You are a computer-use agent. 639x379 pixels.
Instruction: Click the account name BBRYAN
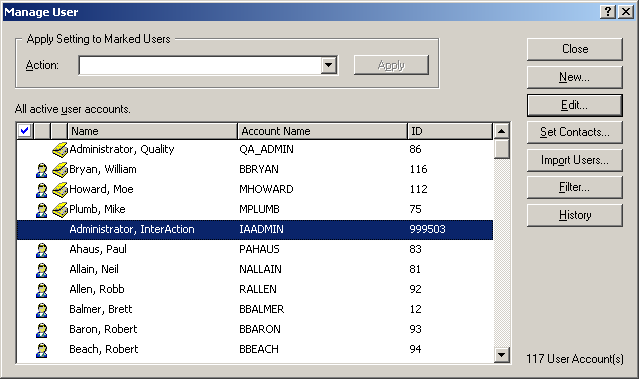pyautogui.click(x=259, y=170)
